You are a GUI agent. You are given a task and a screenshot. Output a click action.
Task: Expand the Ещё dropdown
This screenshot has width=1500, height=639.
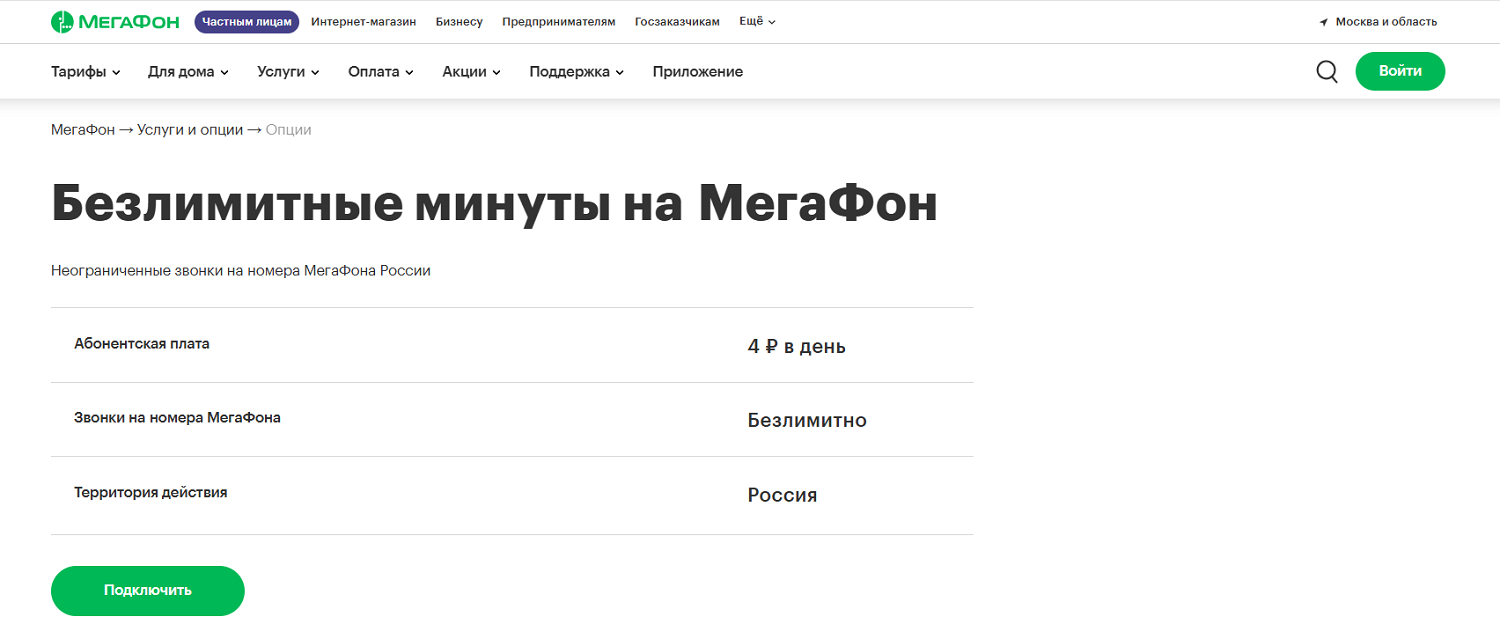coord(757,22)
